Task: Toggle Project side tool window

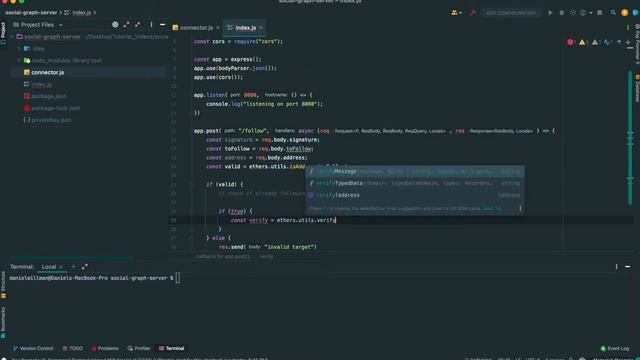Action: pos(3,33)
